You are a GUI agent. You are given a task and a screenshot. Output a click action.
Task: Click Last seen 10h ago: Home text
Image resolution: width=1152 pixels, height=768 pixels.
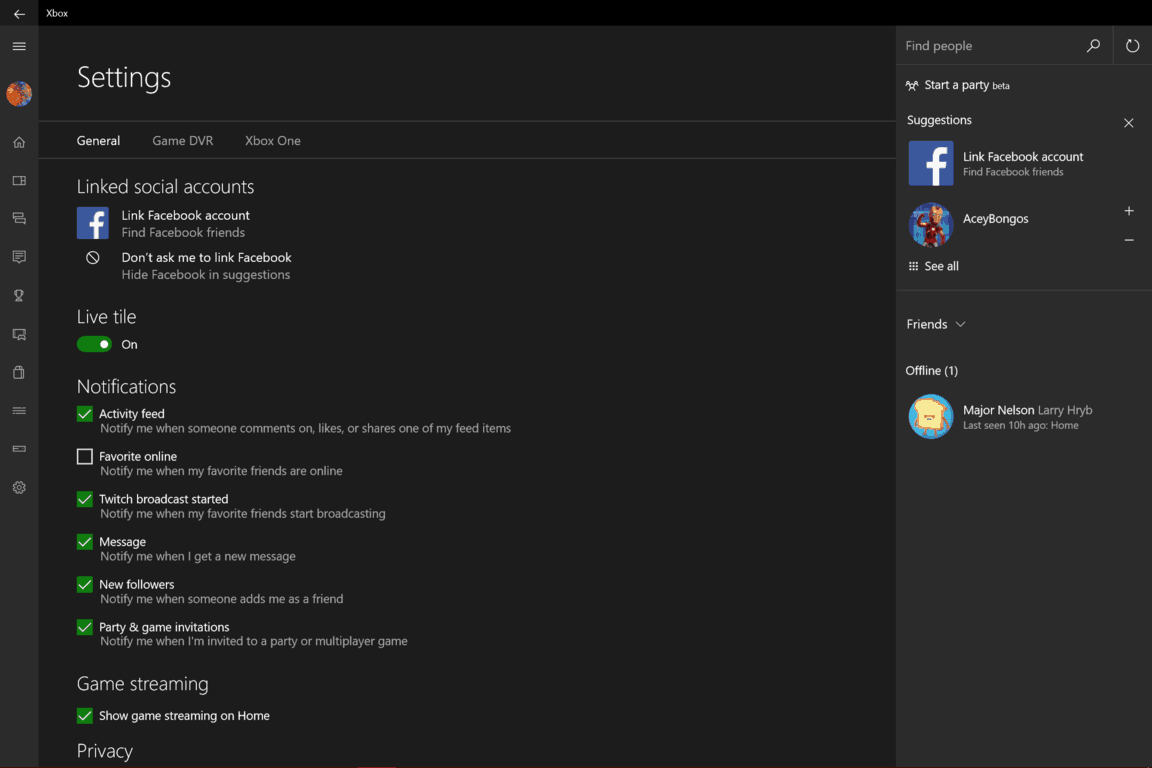coord(1020,426)
